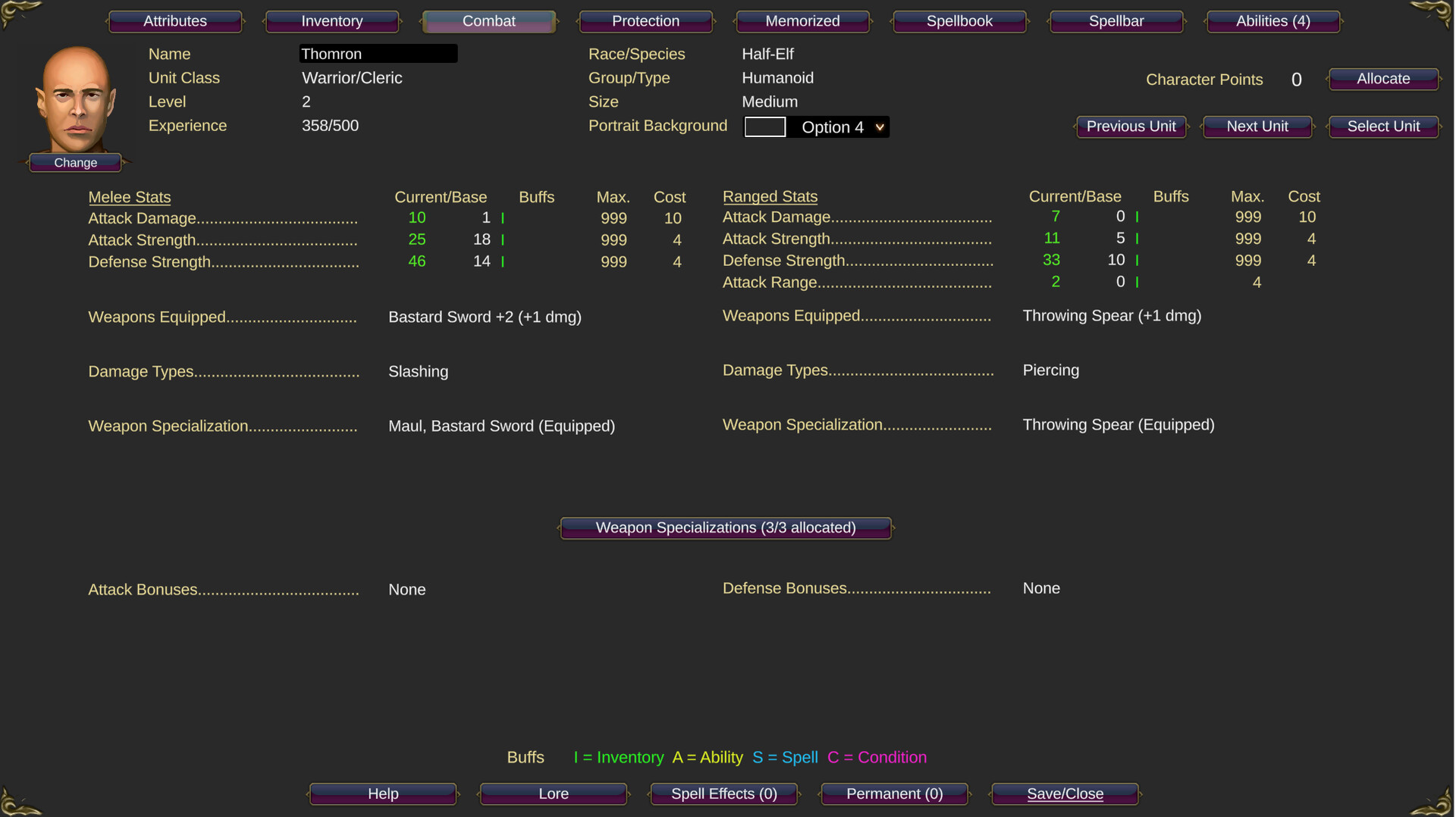Viewport: 1456px width, 817px height.
Task: Click the portrait background color swatch
Action: coord(765,127)
